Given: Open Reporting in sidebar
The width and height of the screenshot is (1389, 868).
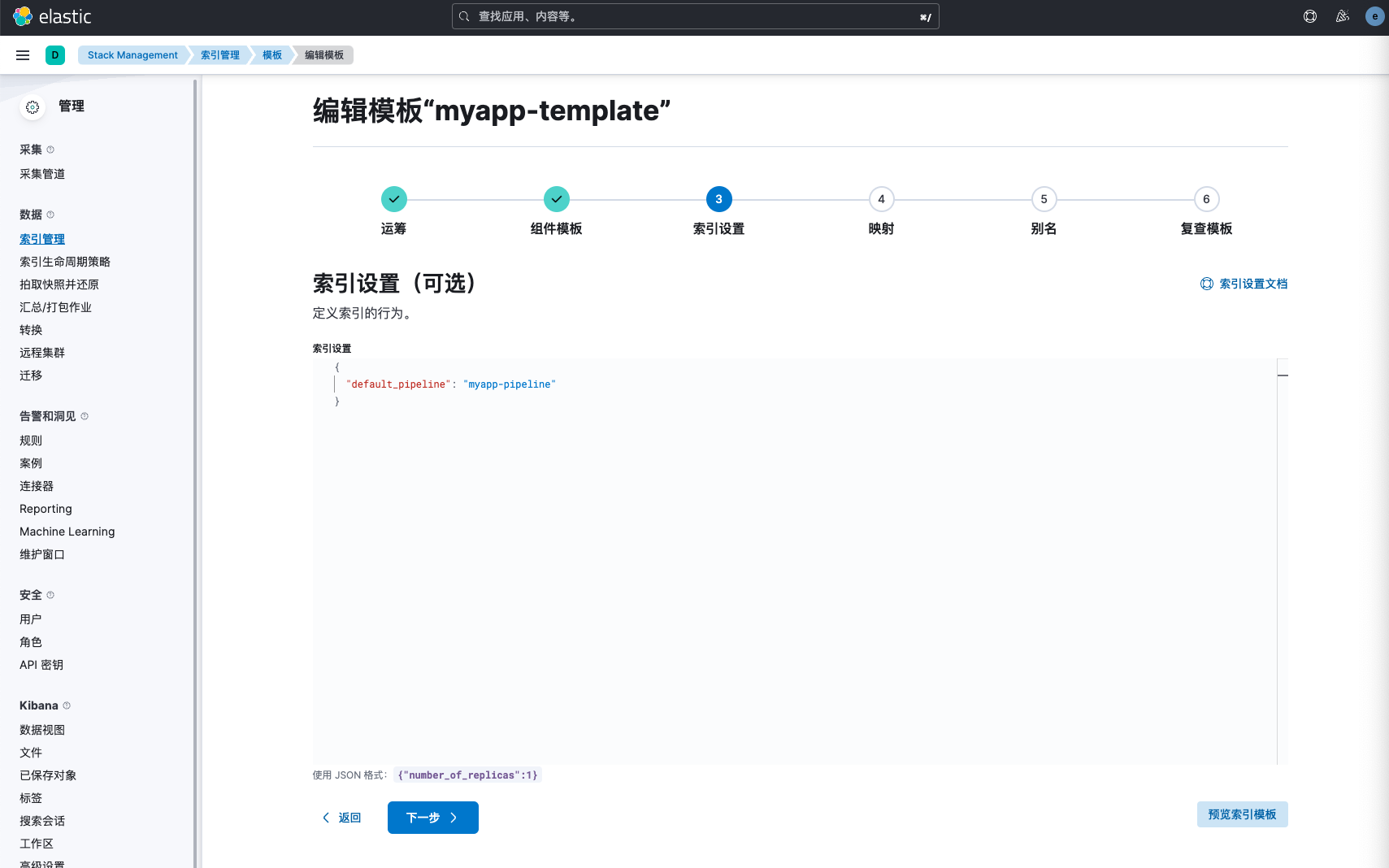Looking at the screenshot, I should point(46,509).
